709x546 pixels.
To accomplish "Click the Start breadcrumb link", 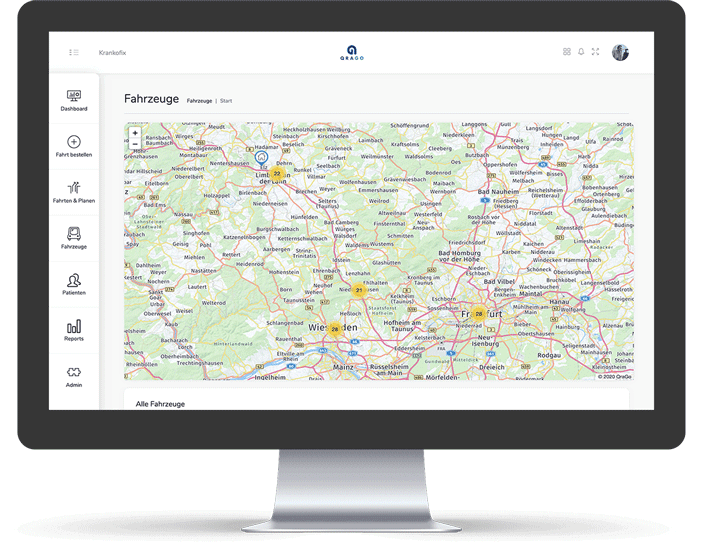I will (x=226, y=101).
